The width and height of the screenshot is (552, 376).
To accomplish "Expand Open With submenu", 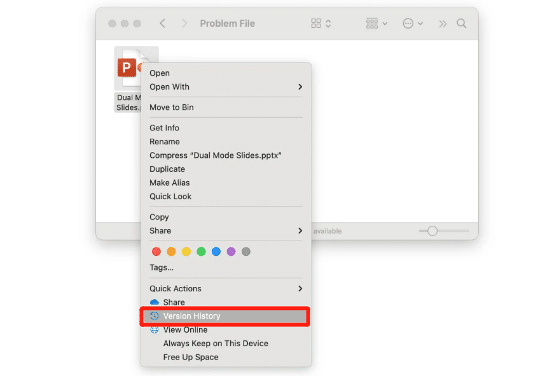I will (x=226, y=87).
